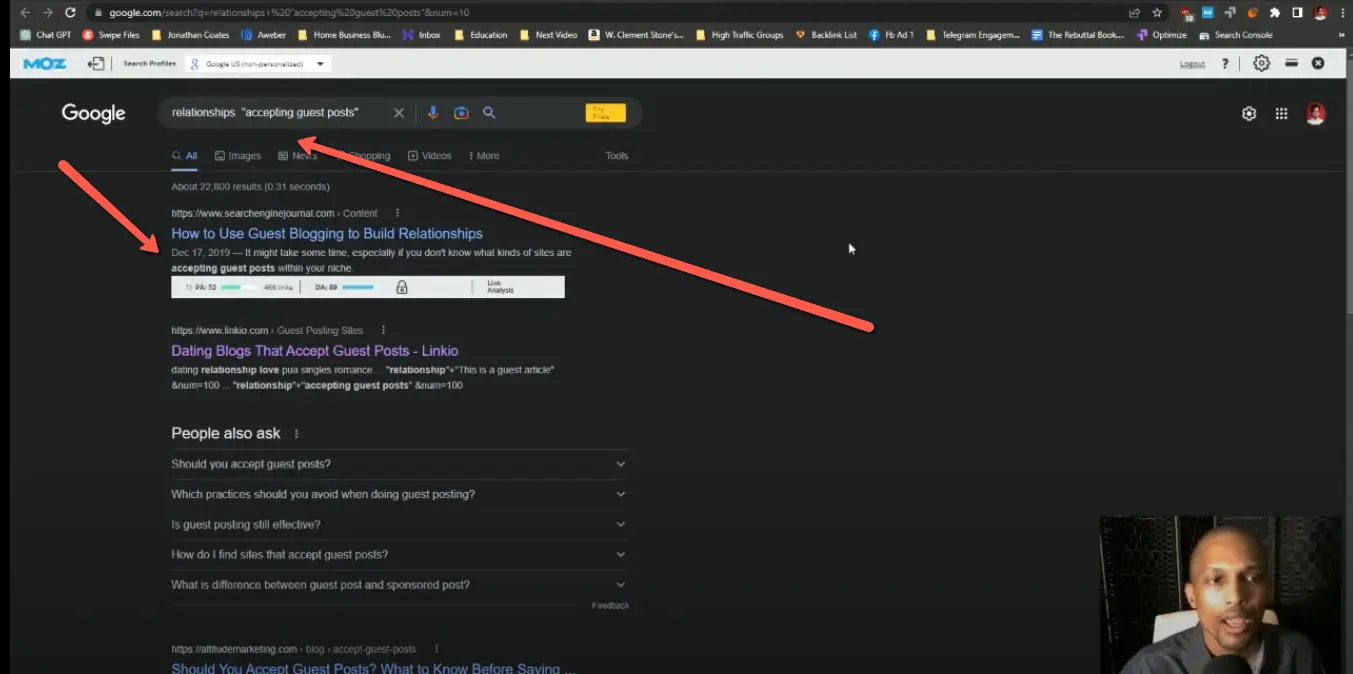1353x674 pixels.
Task: Click the voice search microphone icon
Action: pyautogui.click(x=432, y=112)
